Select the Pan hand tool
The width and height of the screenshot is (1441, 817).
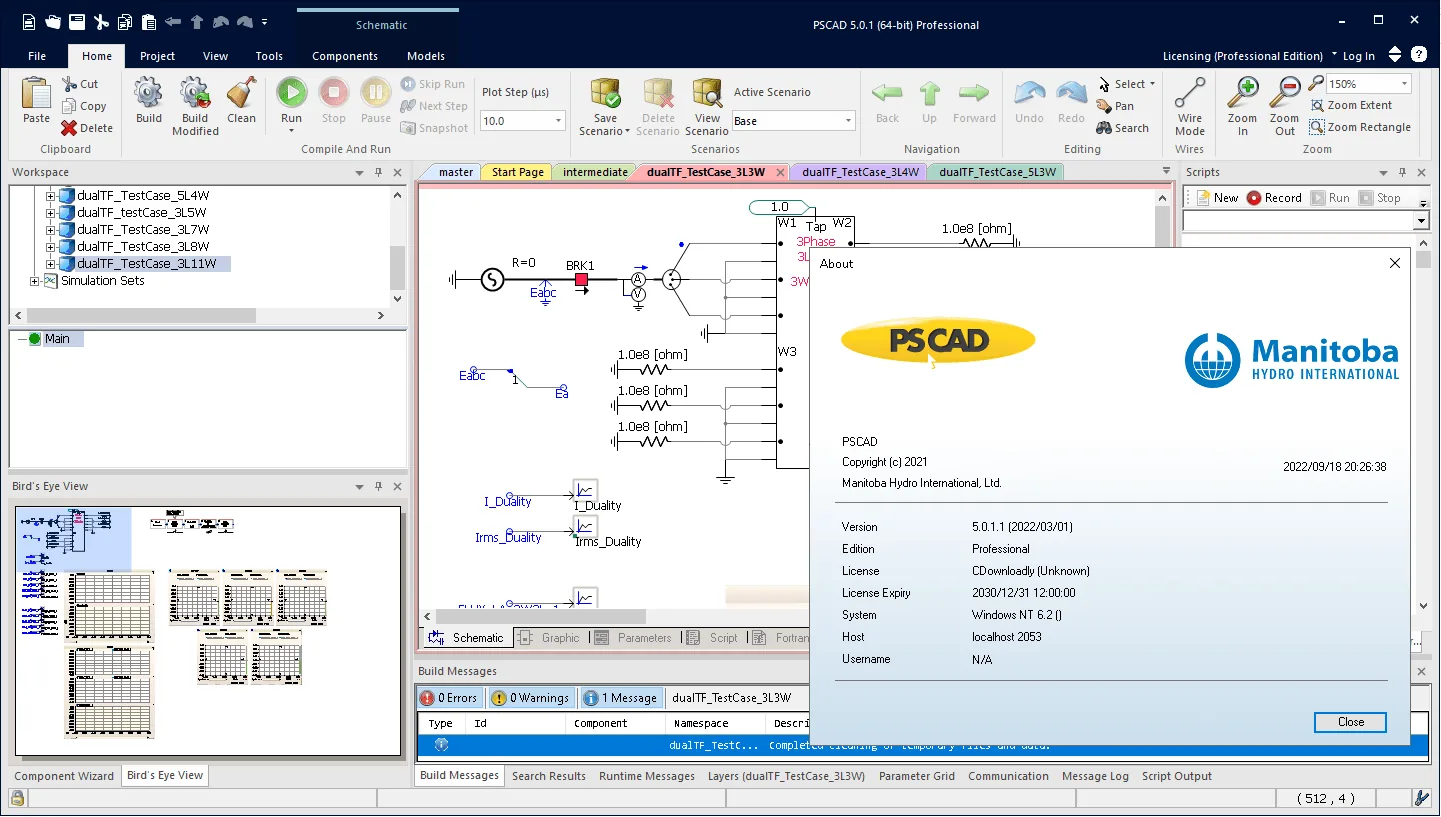pyautogui.click(x=1104, y=106)
